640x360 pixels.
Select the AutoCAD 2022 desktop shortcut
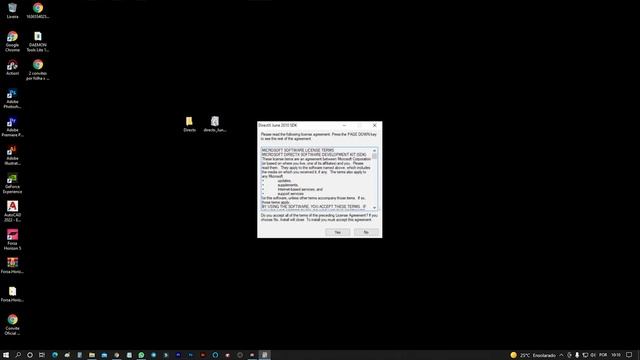tap(12, 211)
